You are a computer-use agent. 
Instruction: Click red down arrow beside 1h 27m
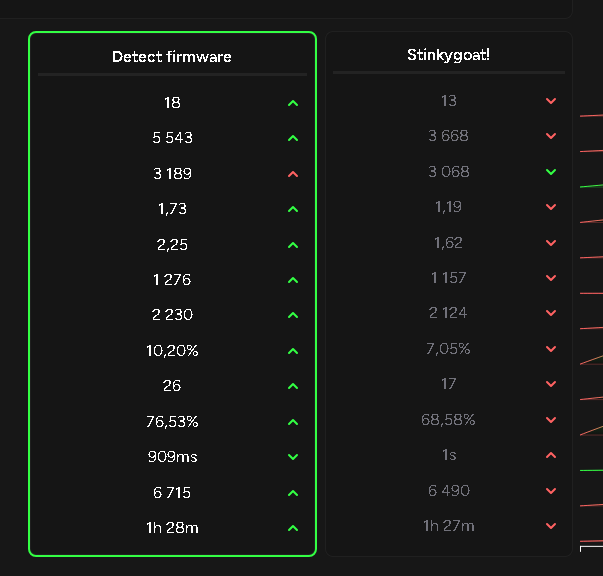[551, 526]
